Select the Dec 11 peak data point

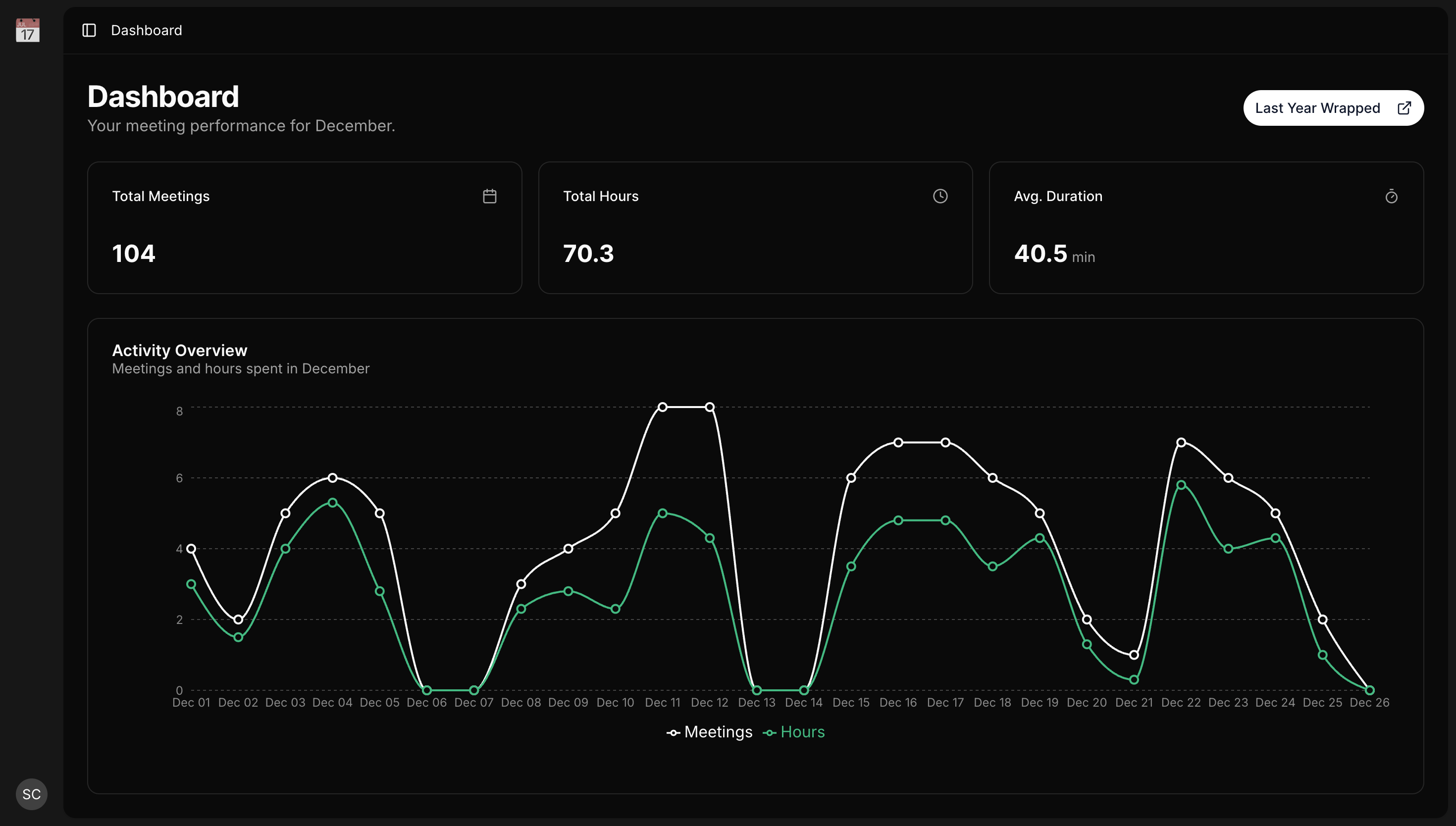[663, 406]
